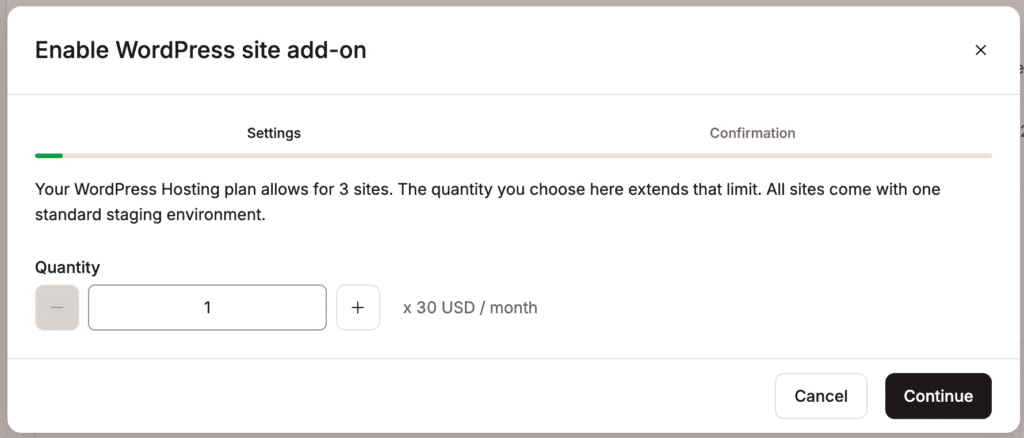
Task: Click the hosting plan description paragraph
Action: click(487, 202)
